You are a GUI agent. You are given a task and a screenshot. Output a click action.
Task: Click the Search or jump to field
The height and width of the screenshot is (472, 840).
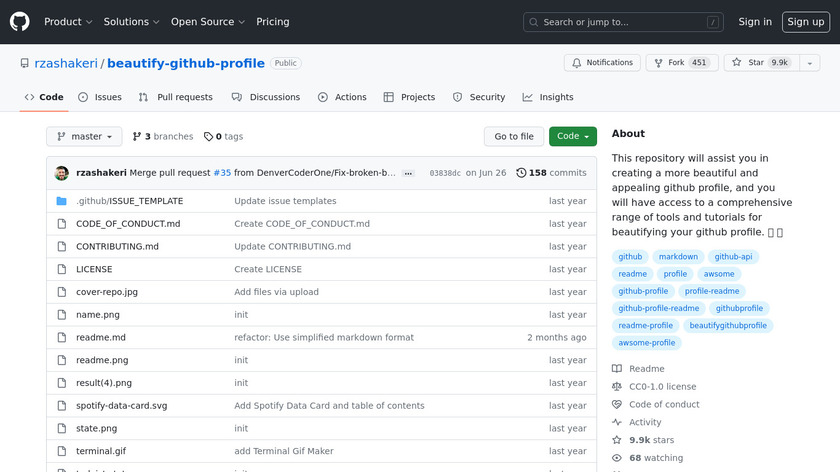pos(623,22)
